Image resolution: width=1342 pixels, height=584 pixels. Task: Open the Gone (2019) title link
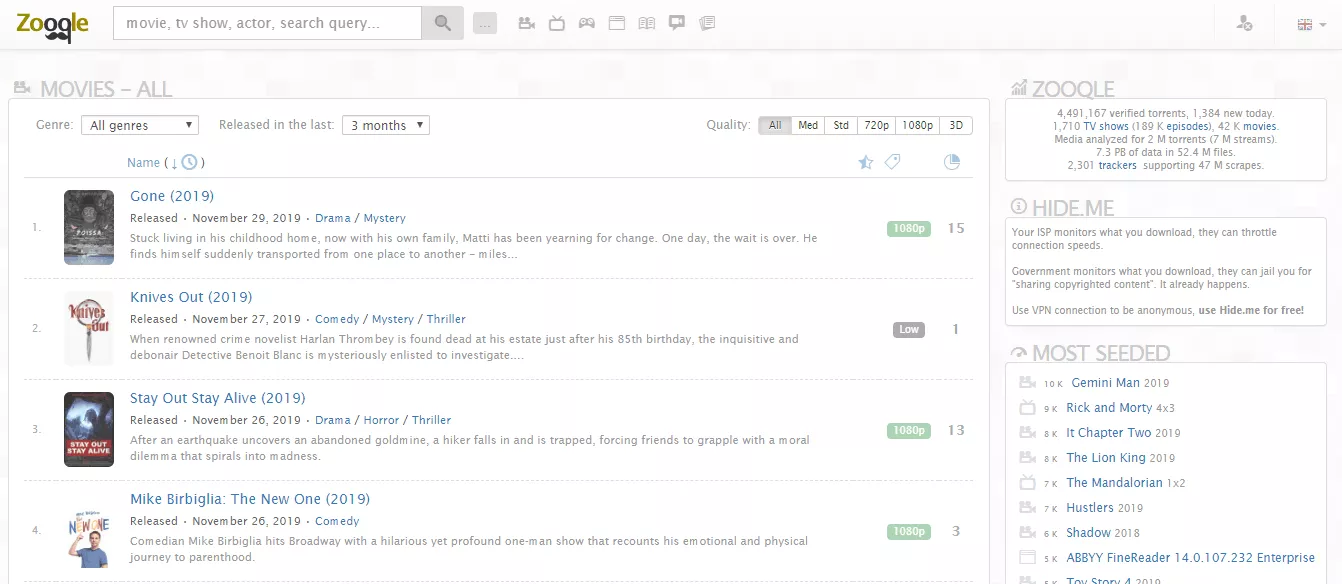pyautogui.click(x=172, y=196)
